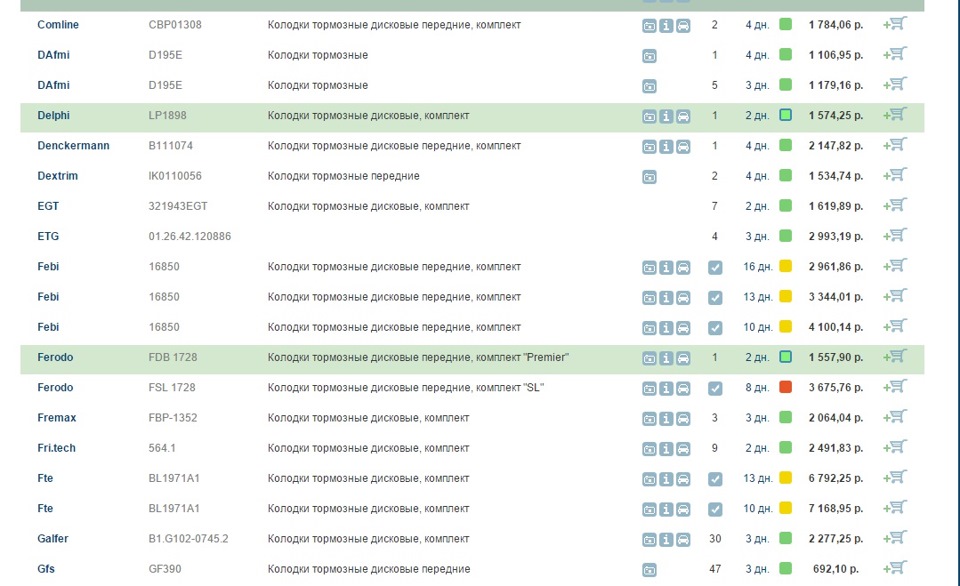
Task: Add Fte BL1971A1 priced 7 168,95 to cart
Action: 894,508
